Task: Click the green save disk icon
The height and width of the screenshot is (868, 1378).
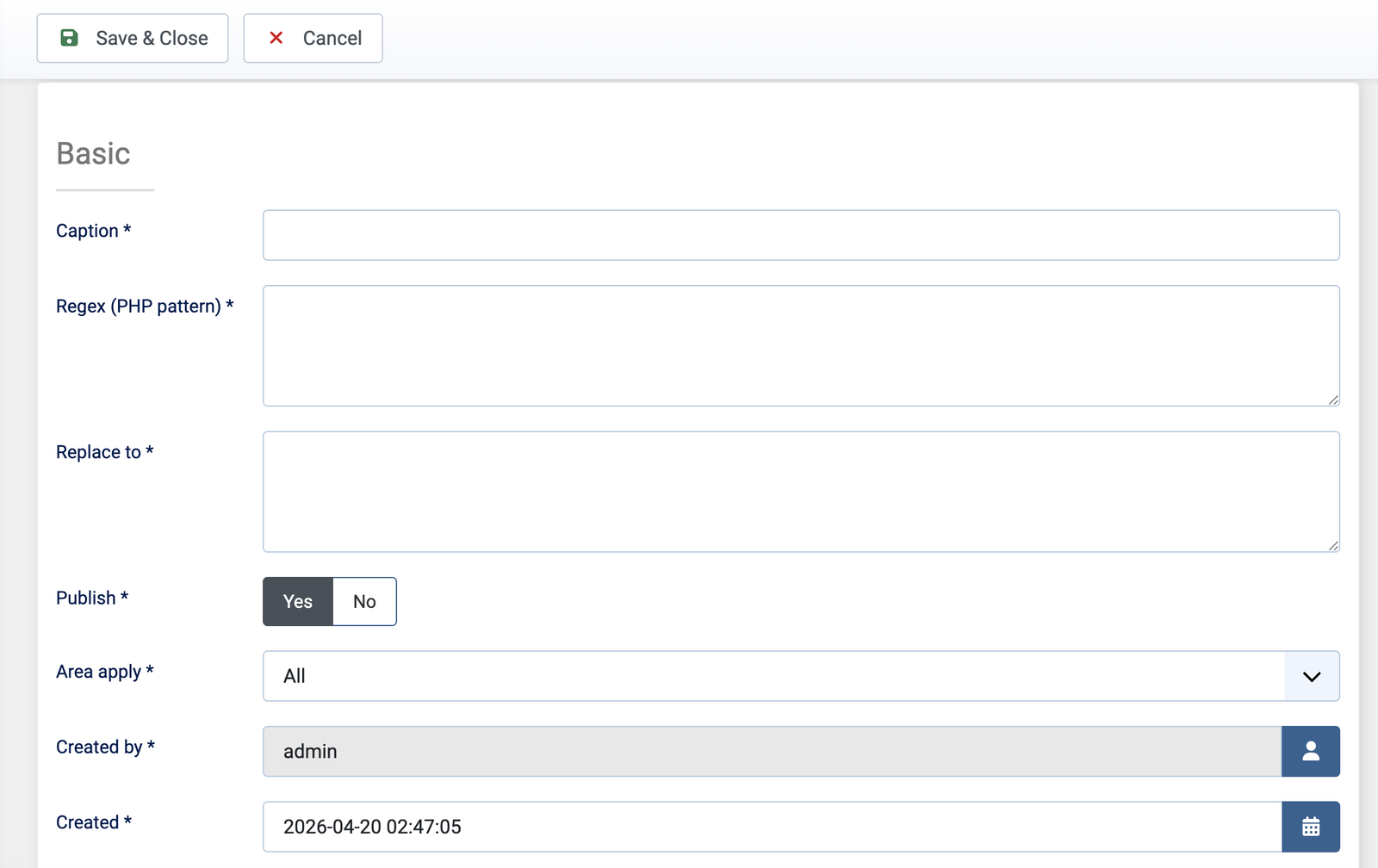Action: click(69, 38)
